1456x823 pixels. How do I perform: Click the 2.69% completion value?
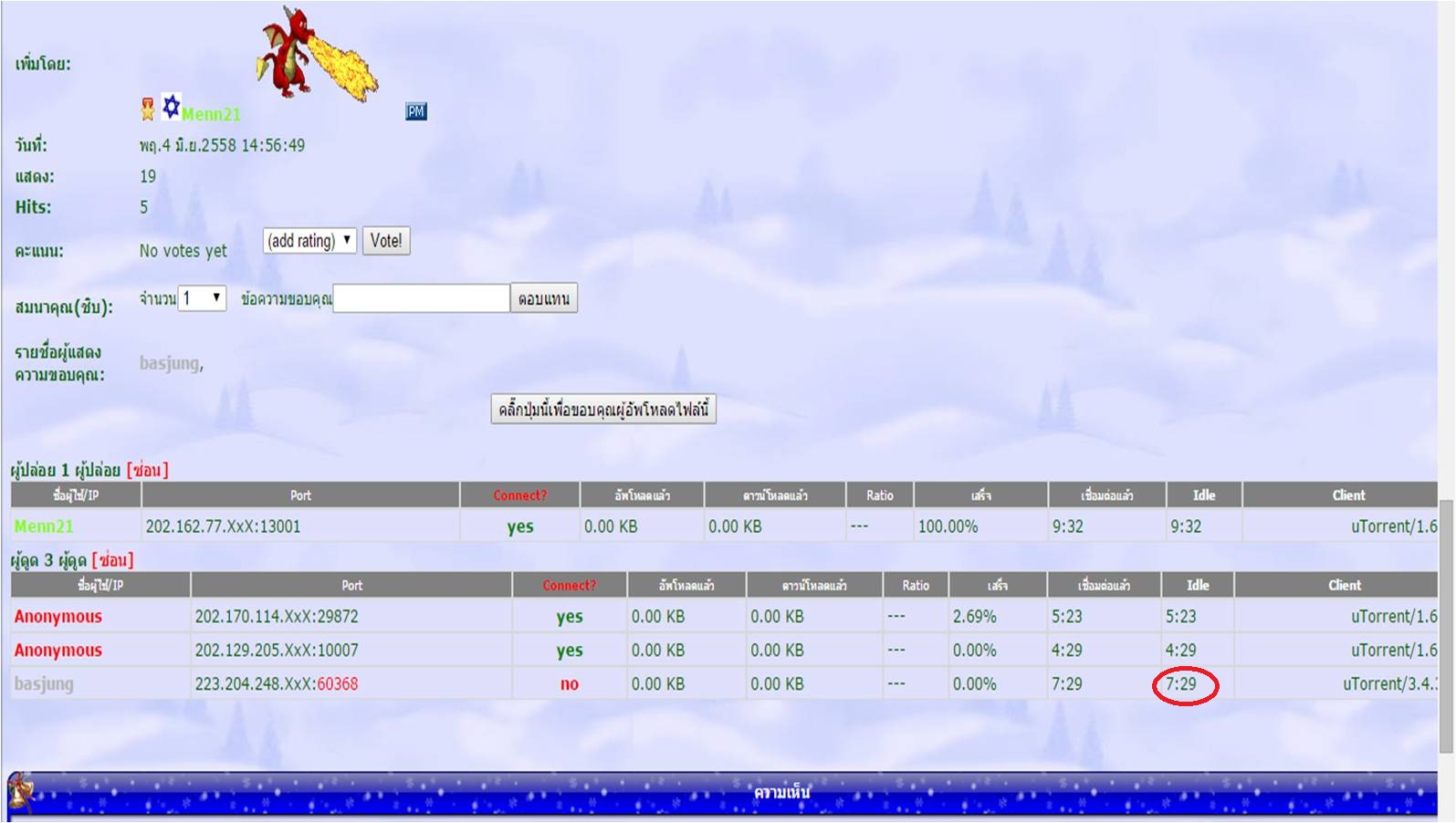(x=975, y=617)
